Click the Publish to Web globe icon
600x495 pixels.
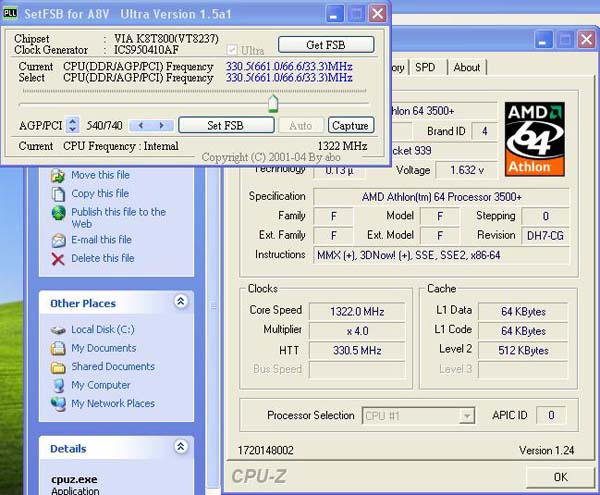coord(59,213)
